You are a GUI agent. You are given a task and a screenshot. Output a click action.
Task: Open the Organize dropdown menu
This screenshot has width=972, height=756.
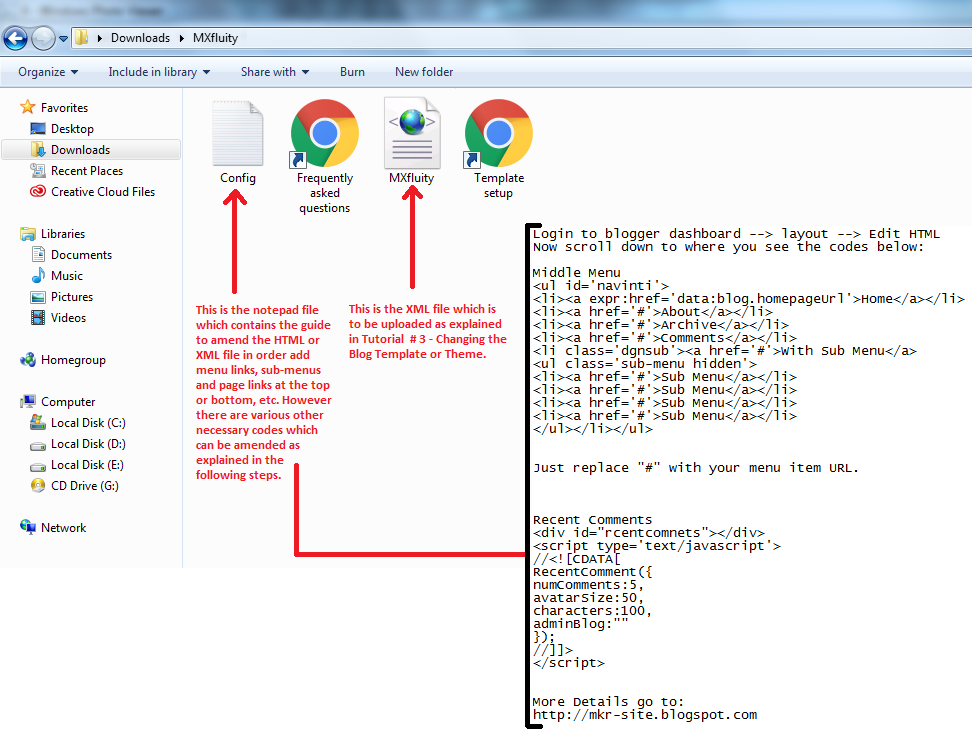coord(48,71)
